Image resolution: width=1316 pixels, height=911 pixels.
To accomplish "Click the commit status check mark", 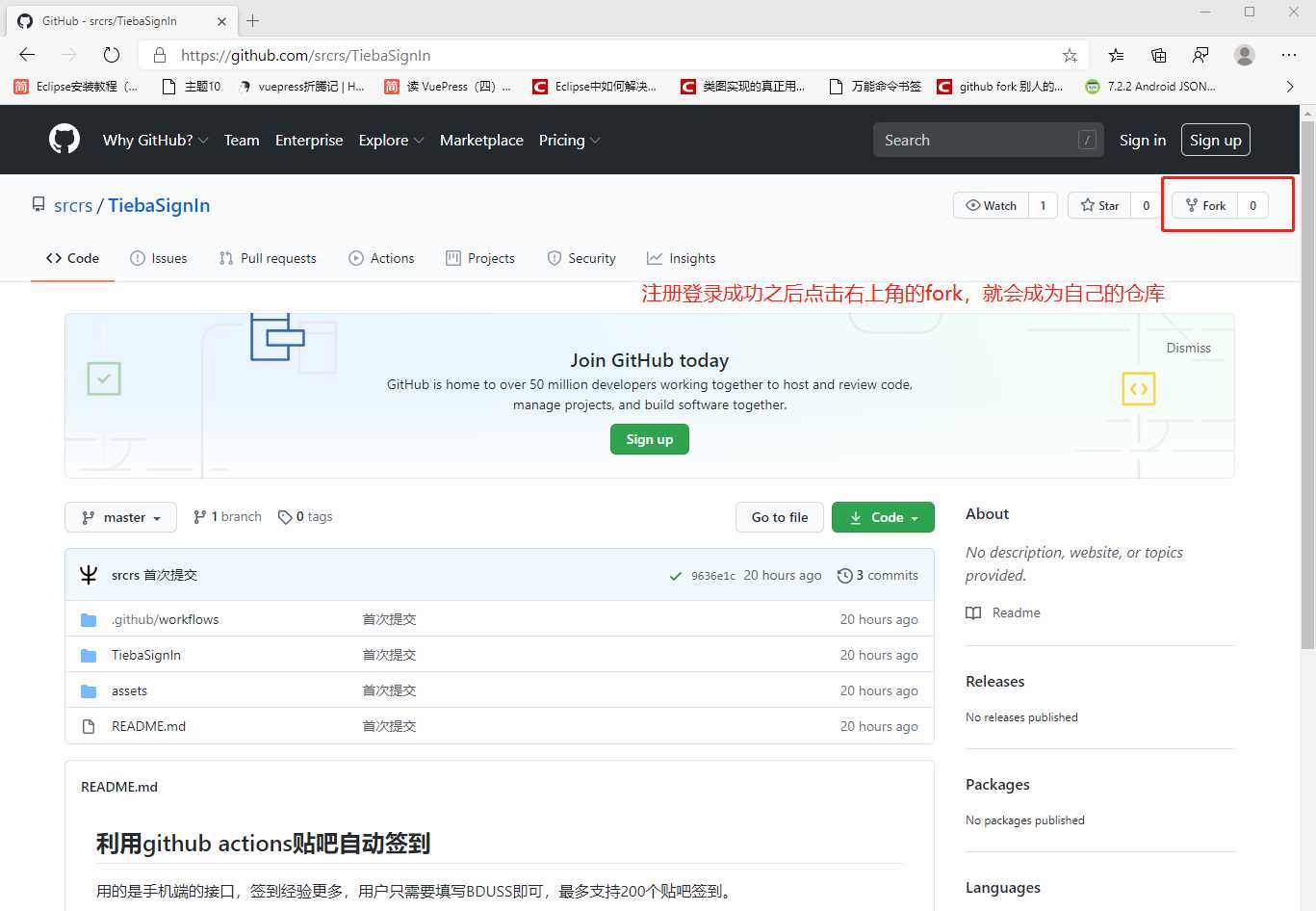I will tap(676, 576).
